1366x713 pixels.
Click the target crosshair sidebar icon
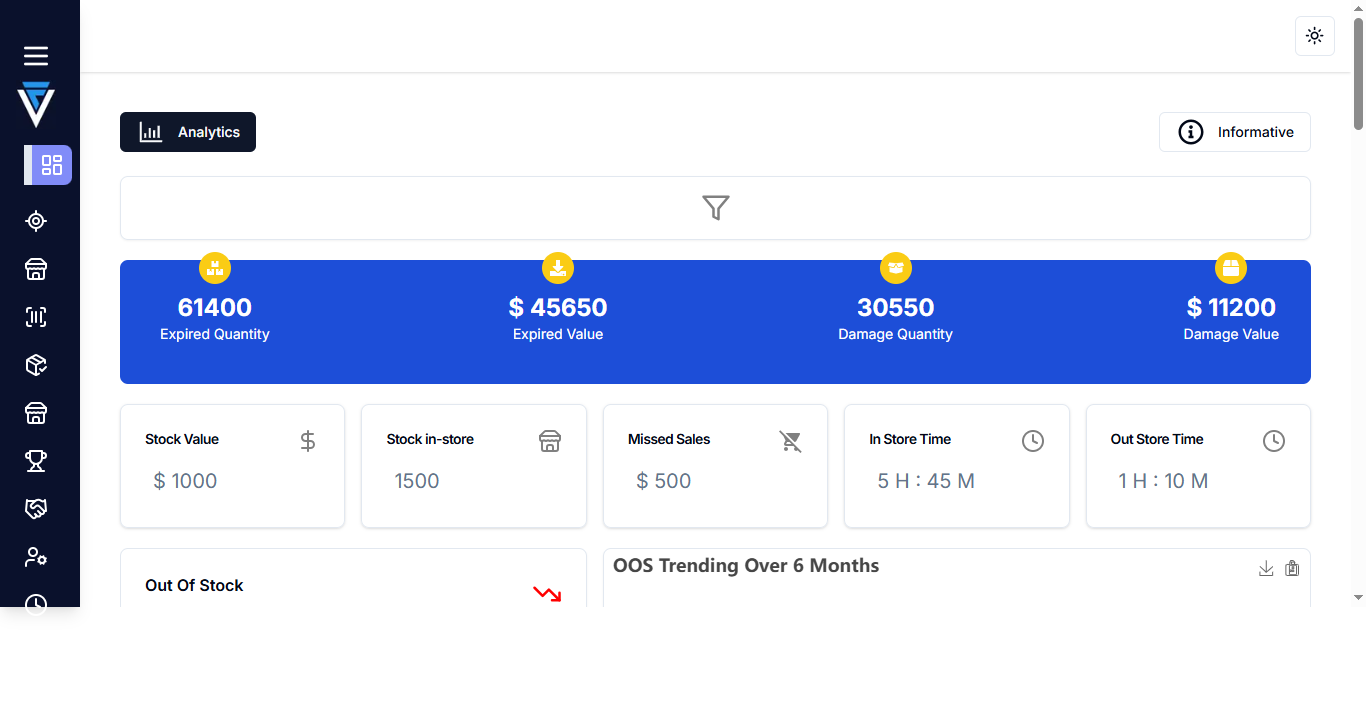36,221
